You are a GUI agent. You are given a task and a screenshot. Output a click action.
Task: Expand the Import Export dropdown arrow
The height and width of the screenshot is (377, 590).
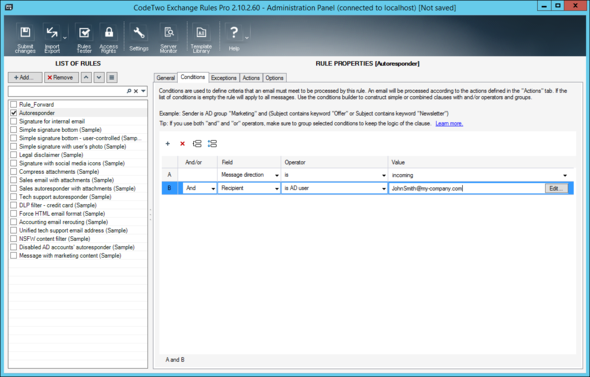[x=65, y=38]
